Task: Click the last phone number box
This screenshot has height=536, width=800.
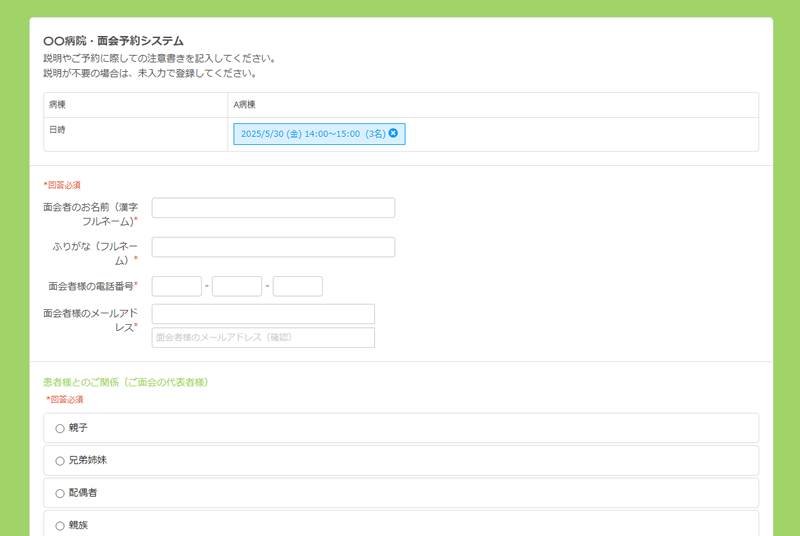Action: coord(298,287)
